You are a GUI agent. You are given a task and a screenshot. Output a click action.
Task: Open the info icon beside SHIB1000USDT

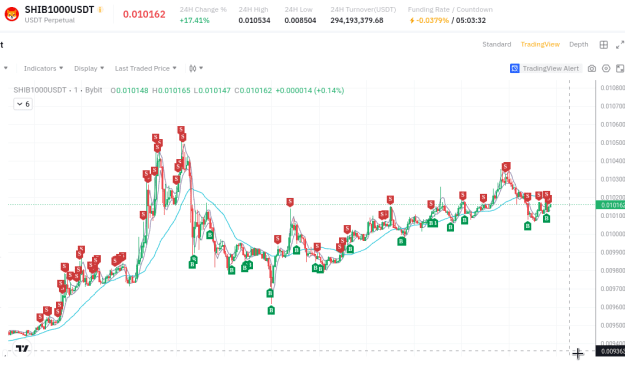tap(100, 10)
